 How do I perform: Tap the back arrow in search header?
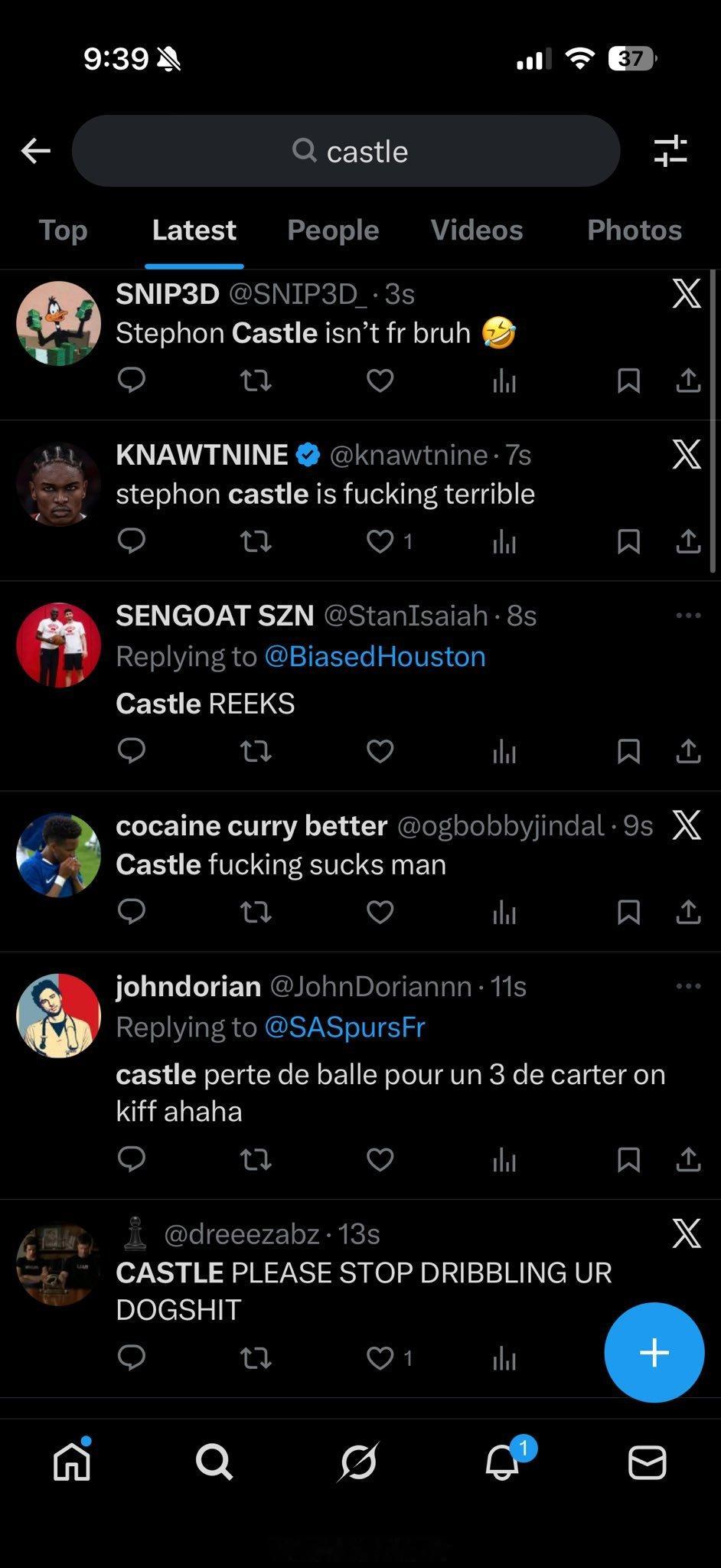point(36,151)
